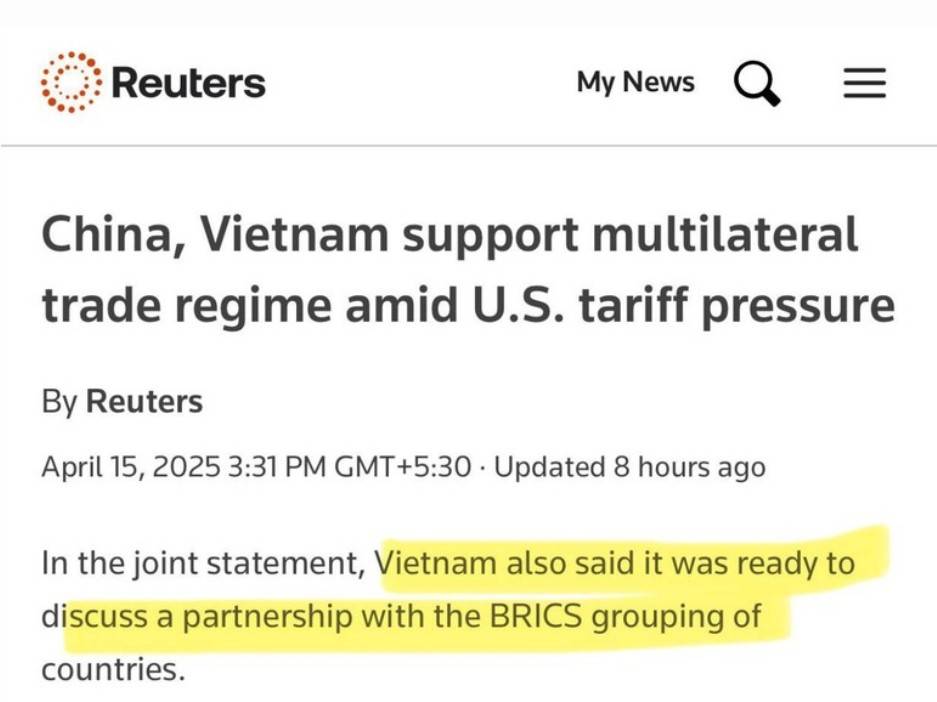Image resolution: width=937 pixels, height=702 pixels.
Task: Click the GMT+5:30 timezone text
Action: click(403, 467)
